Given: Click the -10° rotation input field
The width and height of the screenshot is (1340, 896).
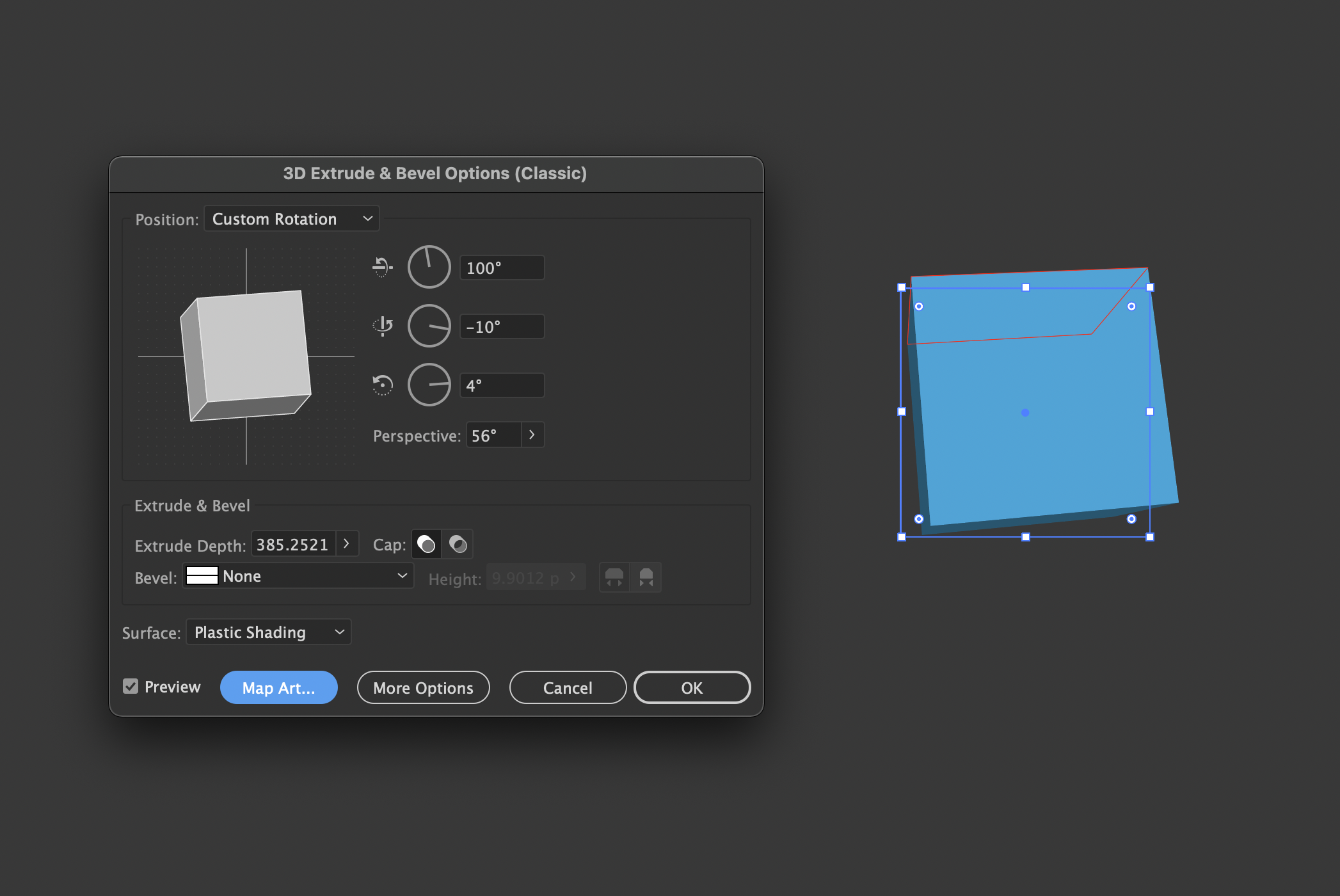Looking at the screenshot, I should click(502, 326).
